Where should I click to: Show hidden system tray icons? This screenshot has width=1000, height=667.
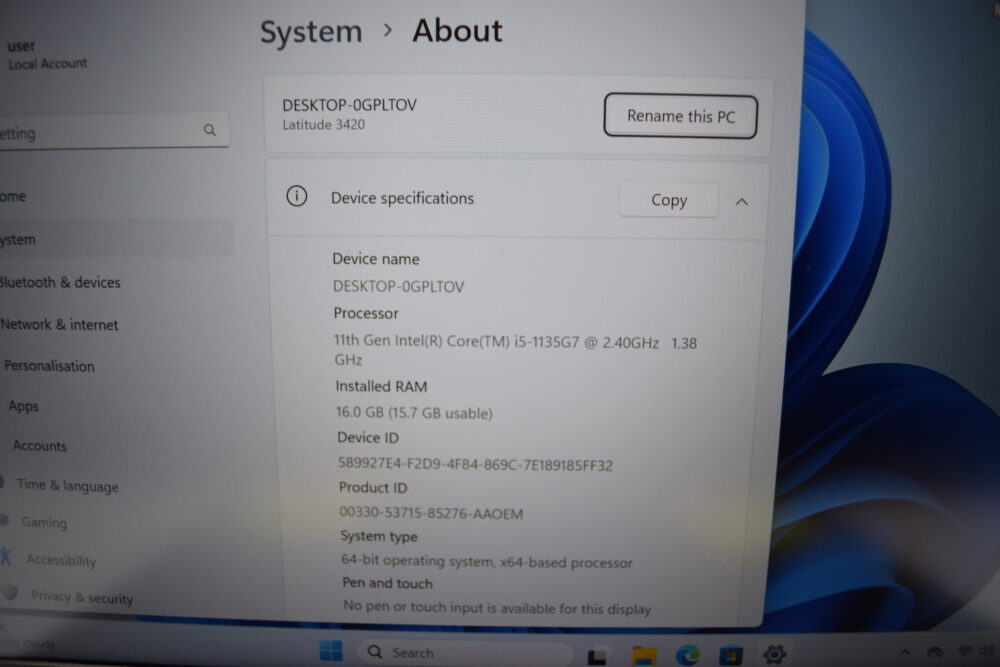point(904,652)
